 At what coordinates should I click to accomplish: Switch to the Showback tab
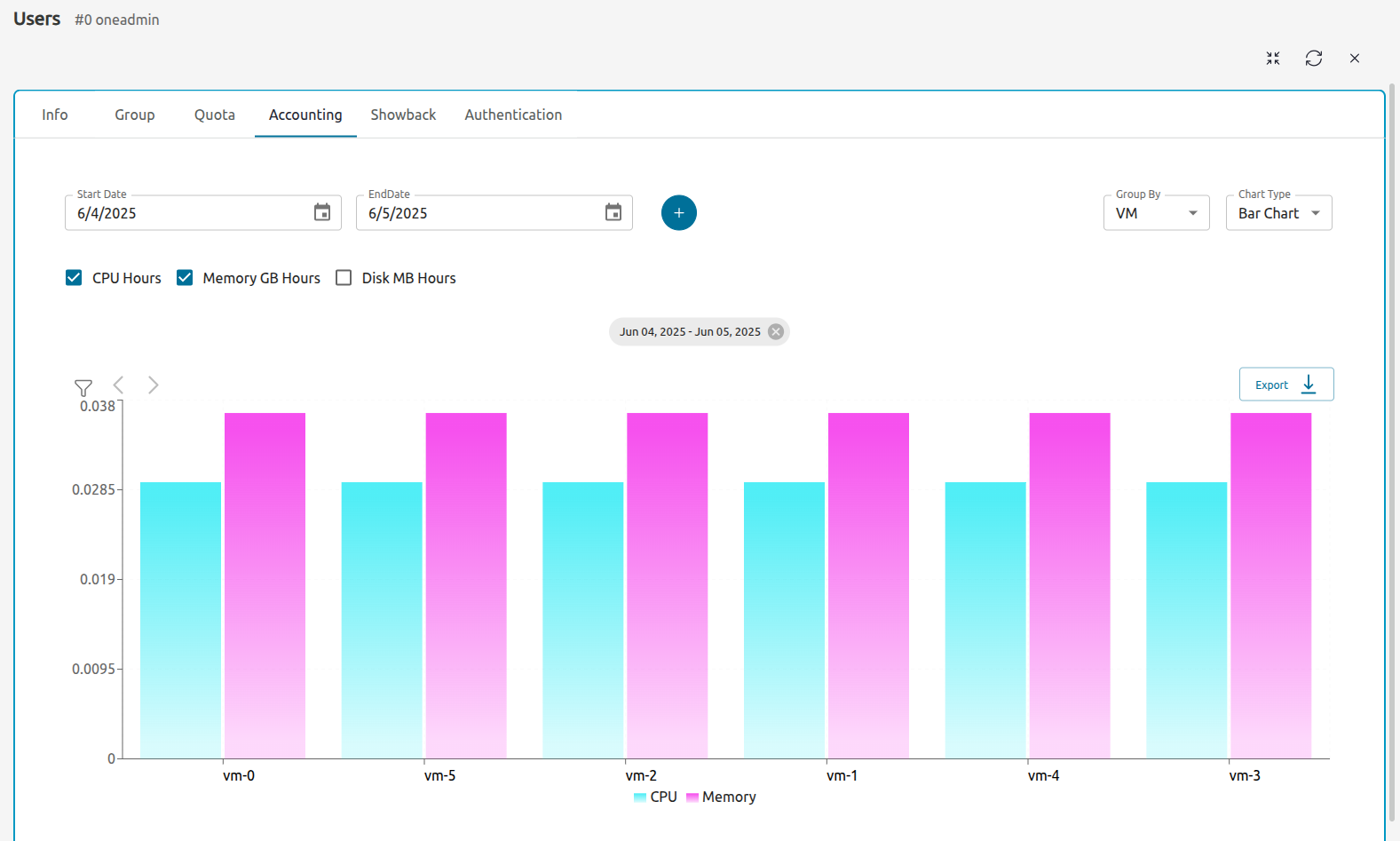(403, 115)
